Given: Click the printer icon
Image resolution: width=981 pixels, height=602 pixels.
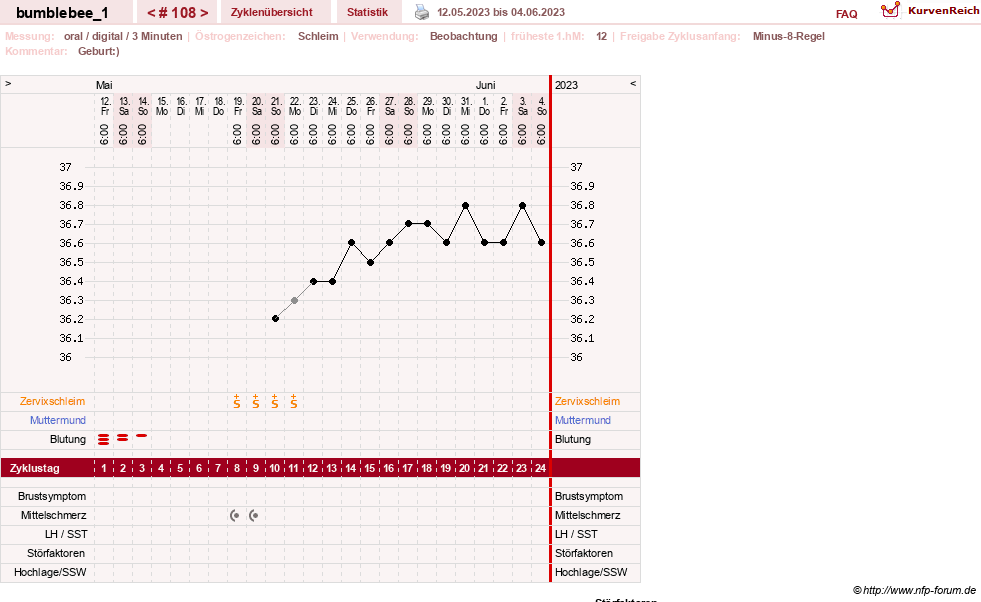Looking at the screenshot, I should [x=422, y=13].
